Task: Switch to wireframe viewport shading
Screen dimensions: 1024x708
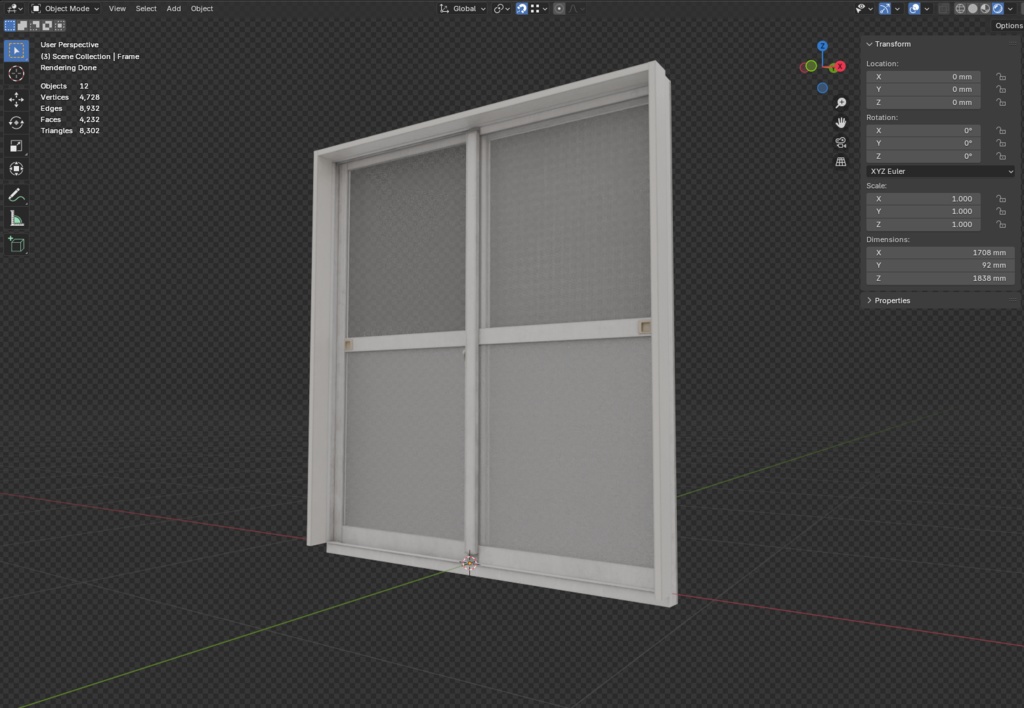Action: [x=960, y=8]
